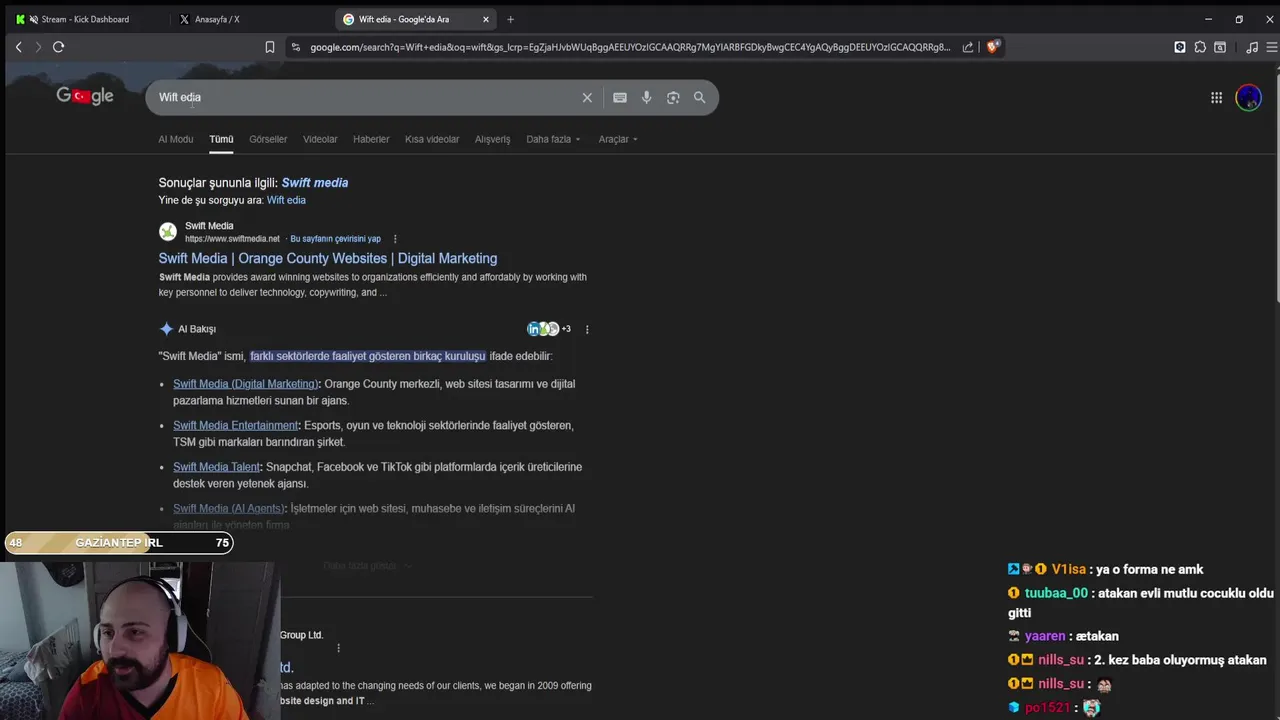Click the Google logo
The image size is (1280, 720).
click(85, 96)
